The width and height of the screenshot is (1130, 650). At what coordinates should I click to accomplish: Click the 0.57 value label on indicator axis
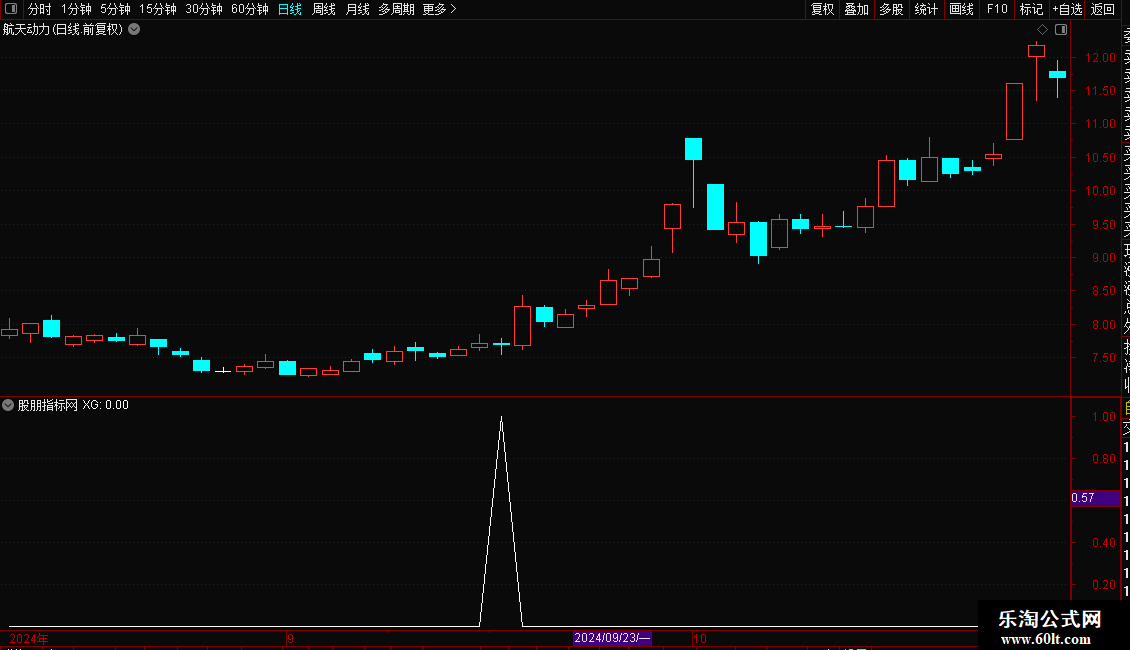[x=1095, y=498]
